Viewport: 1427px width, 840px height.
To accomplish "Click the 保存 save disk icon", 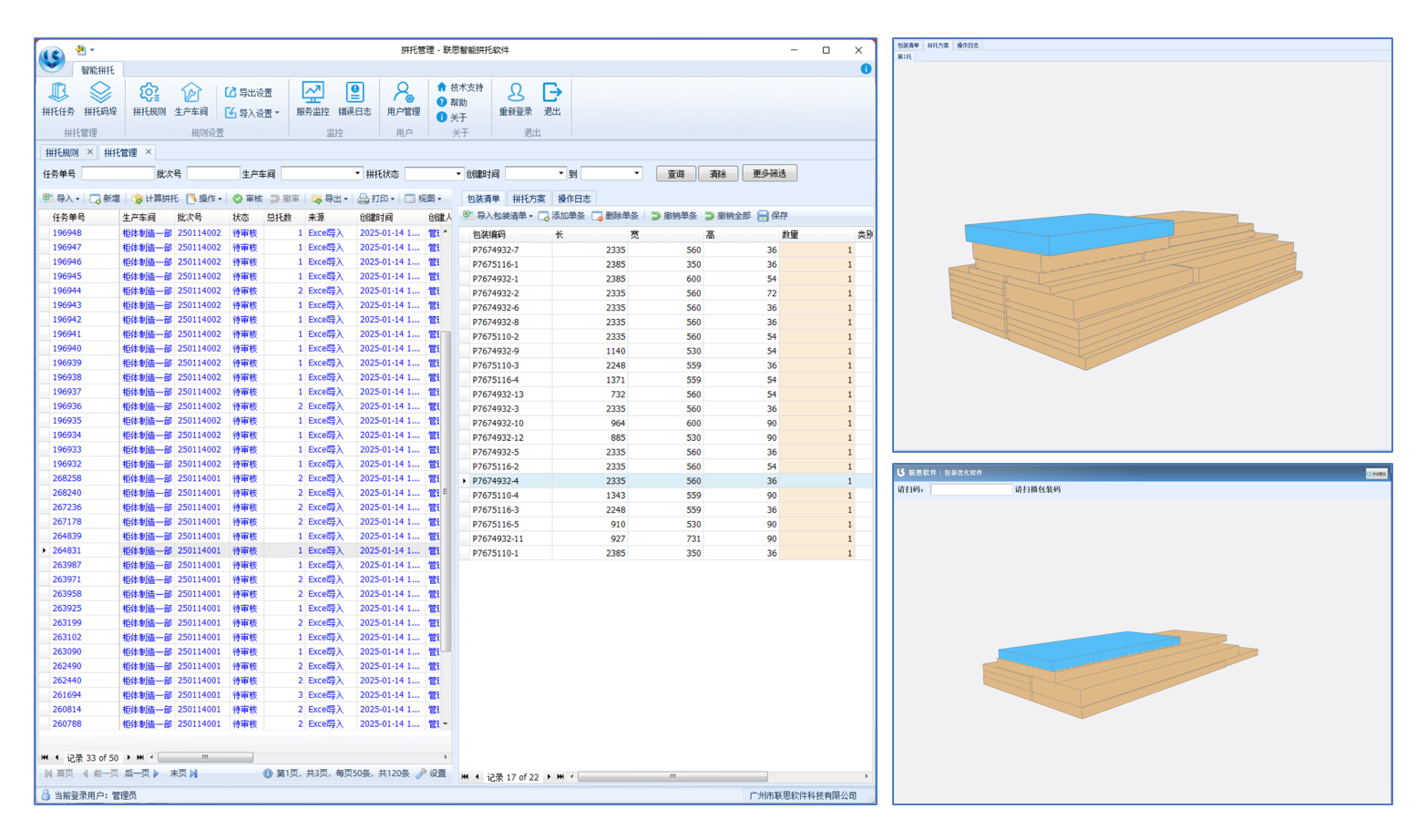I will pyautogui.click(x=763, y=216).
